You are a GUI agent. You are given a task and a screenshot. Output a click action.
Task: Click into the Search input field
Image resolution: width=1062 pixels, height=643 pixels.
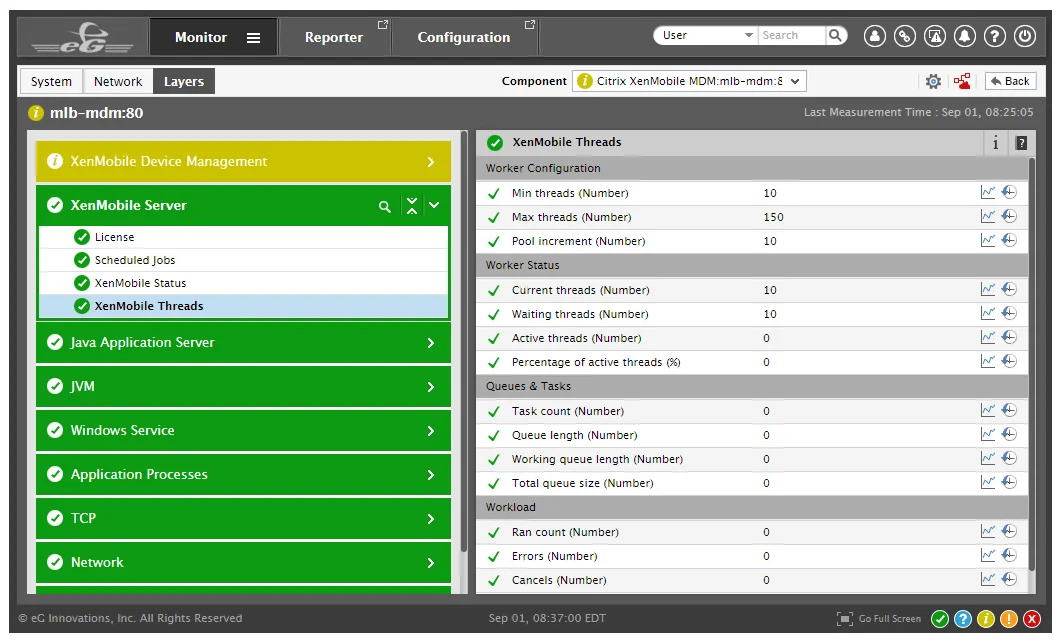tap(791, 35)
